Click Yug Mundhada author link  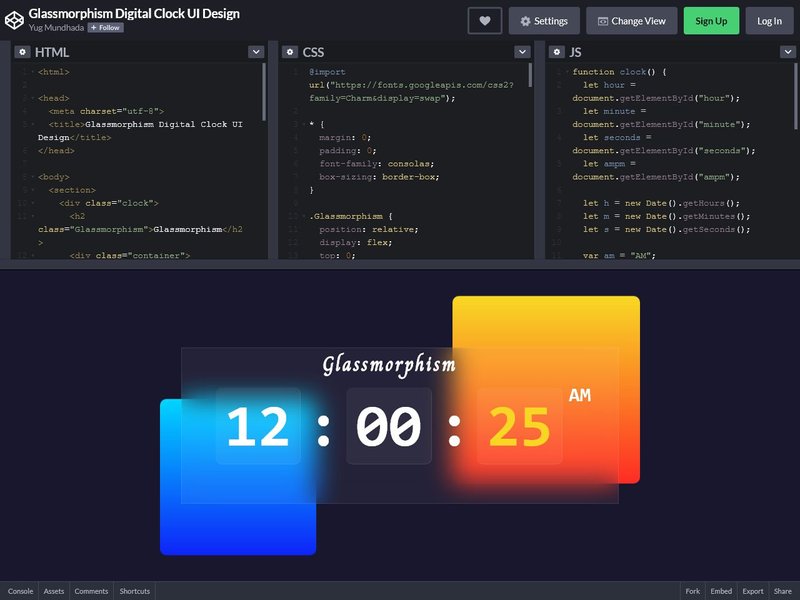[x=56, y=28]
